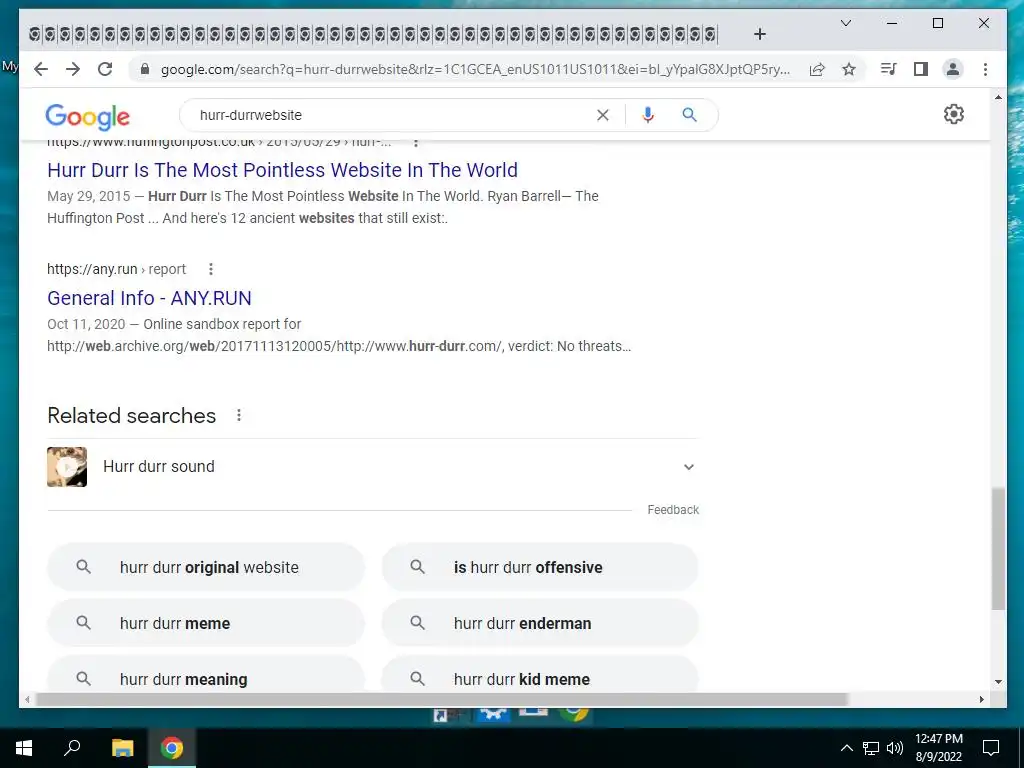Show hidden system tray icons
The width and height of the screenshot is (1024, 768).
pos(846,748)
